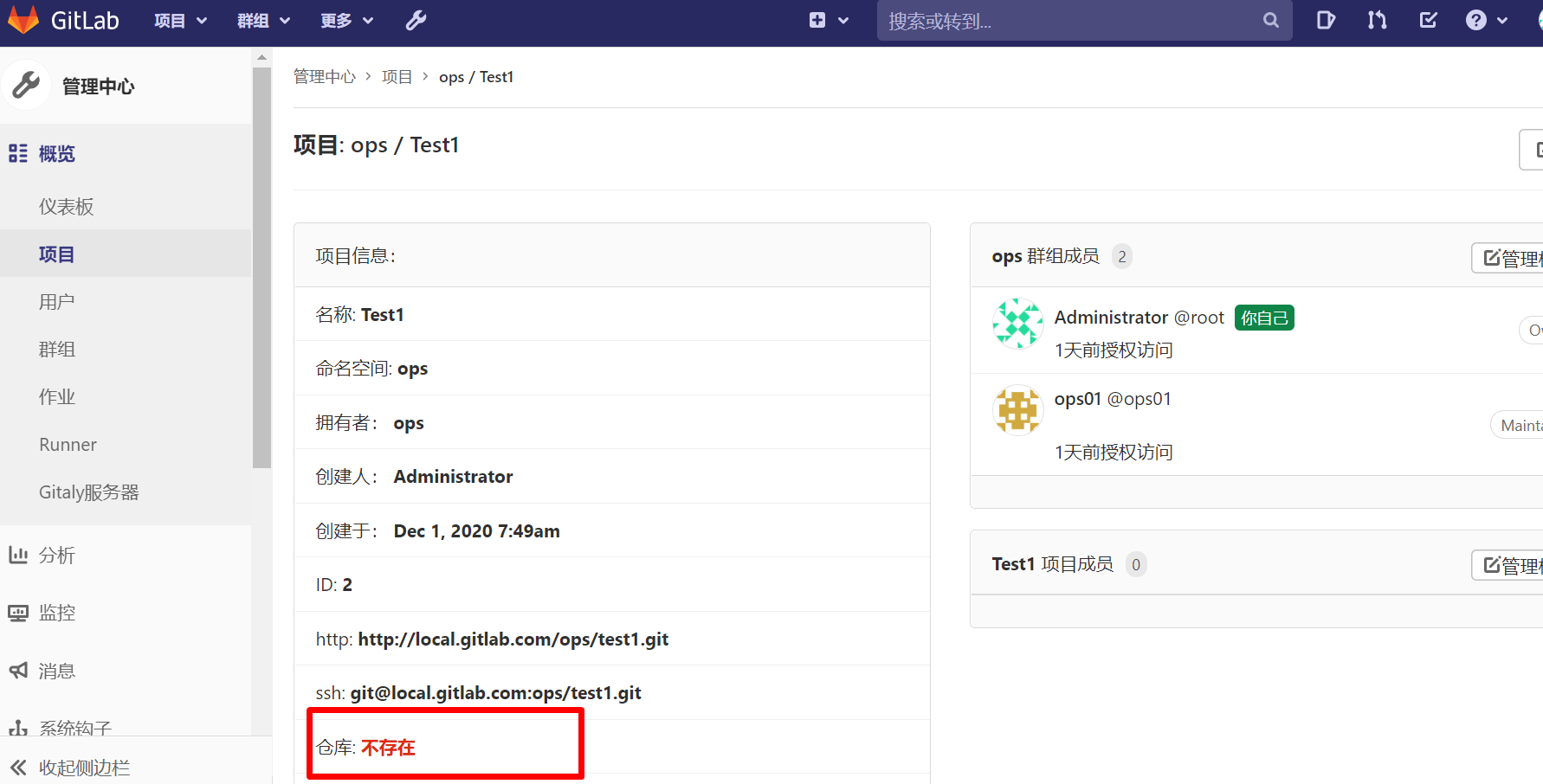Click the Administrator user avatar
This screenshot has height=784, width=1543.
tap(1017, 324)
